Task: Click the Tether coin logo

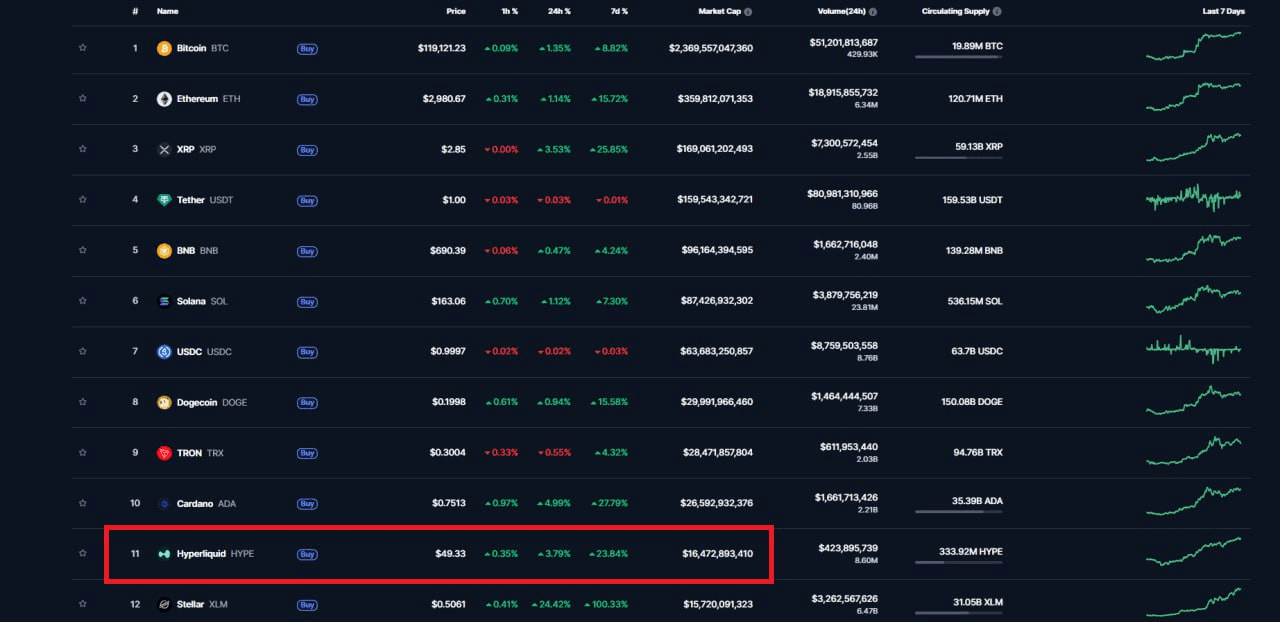Action: pos(164,200)
